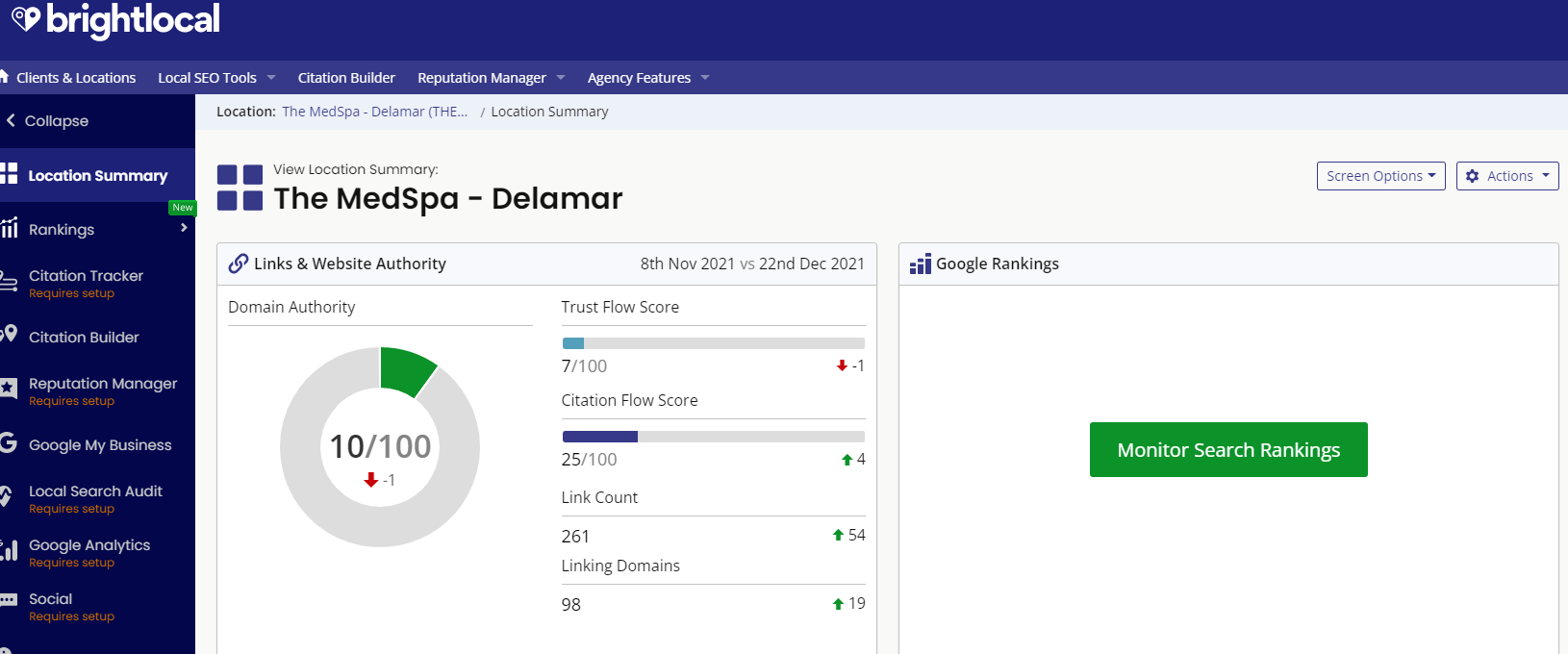Open the Citation Builder top menu item
Image resolution: width=1568 pixels, height=654 pixels.
point(346,78)
